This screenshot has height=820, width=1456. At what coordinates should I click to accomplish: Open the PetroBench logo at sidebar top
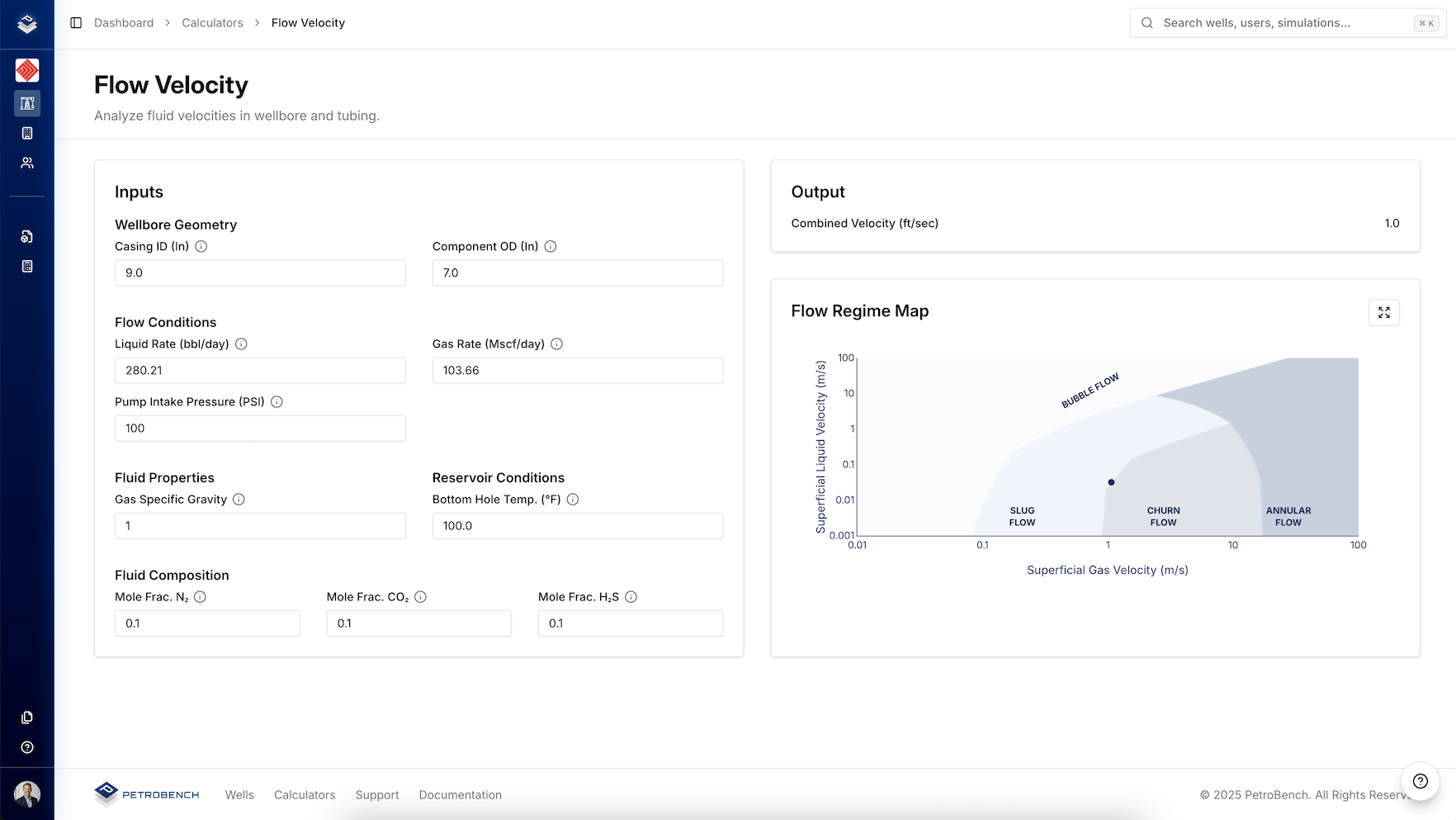coord(27,24)
